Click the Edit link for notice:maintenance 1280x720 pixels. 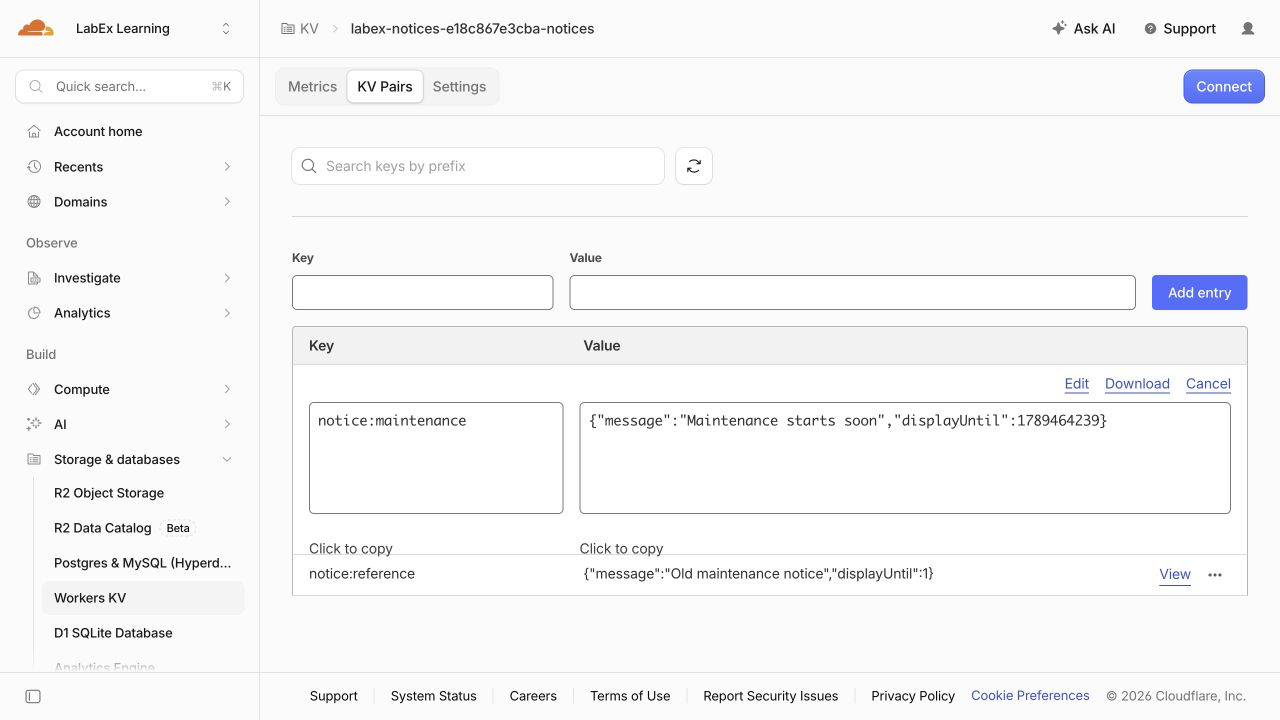1077,384
